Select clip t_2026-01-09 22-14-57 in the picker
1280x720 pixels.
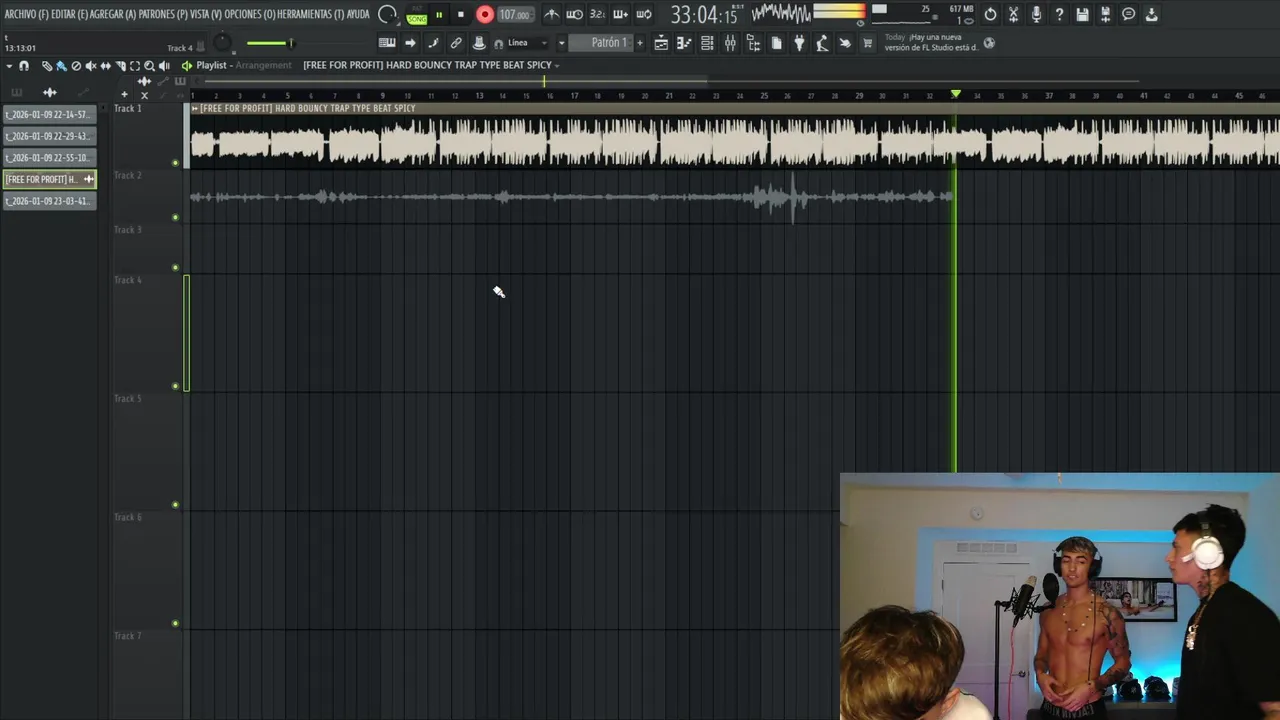pyautogui.click(x=49, y=114)
